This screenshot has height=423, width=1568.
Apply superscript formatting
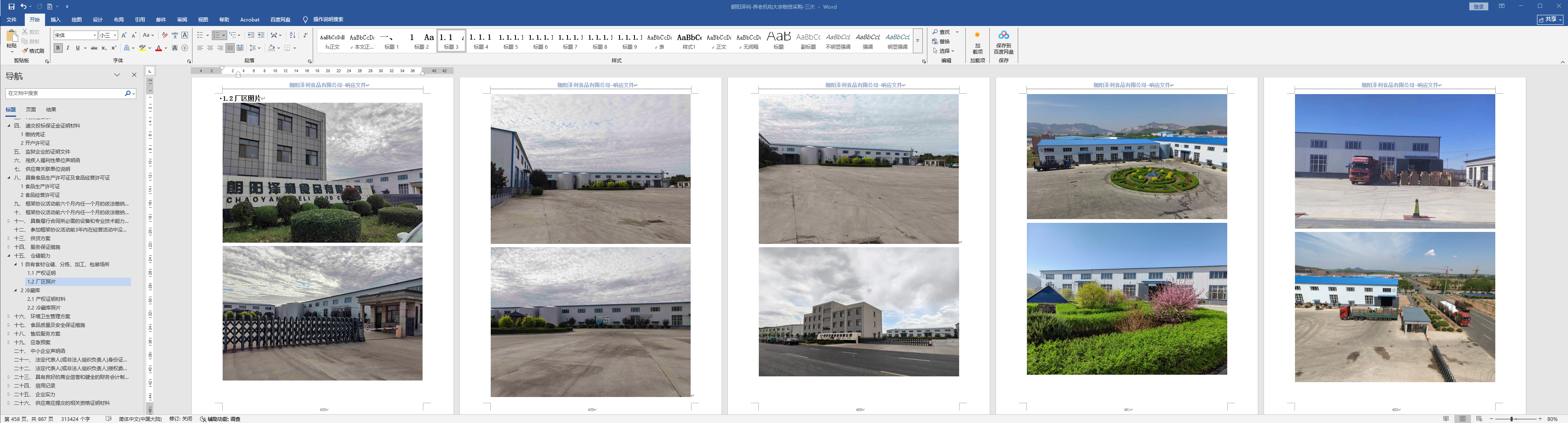[114, 48]
